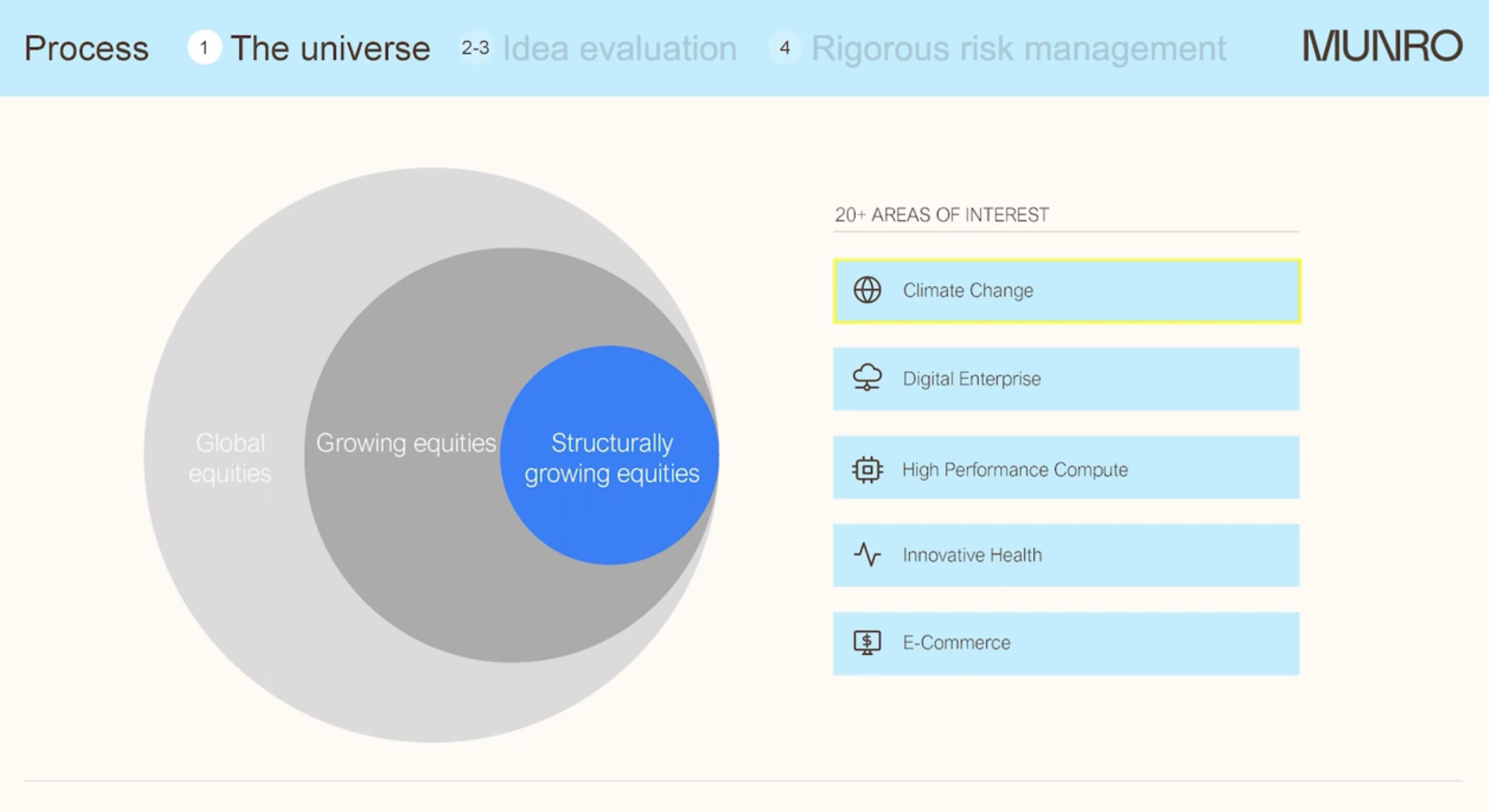Click the Growing equities label in circle
The image size is (1489, 812).
tap(405, 443)
